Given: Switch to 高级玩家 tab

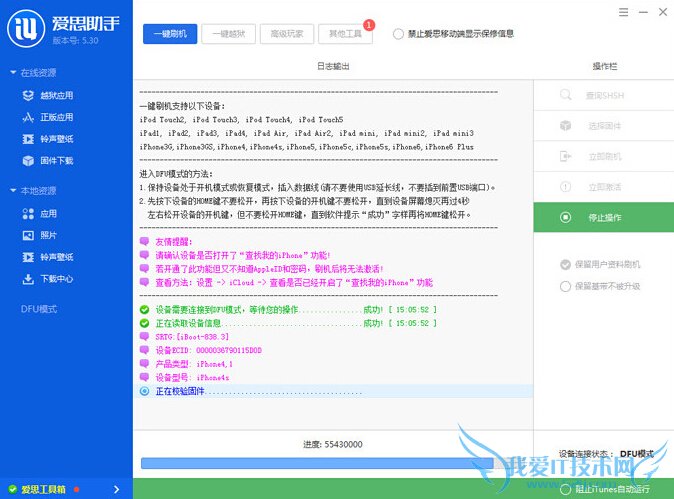Looking at the screenshot, I should click(x=287, y=34).
